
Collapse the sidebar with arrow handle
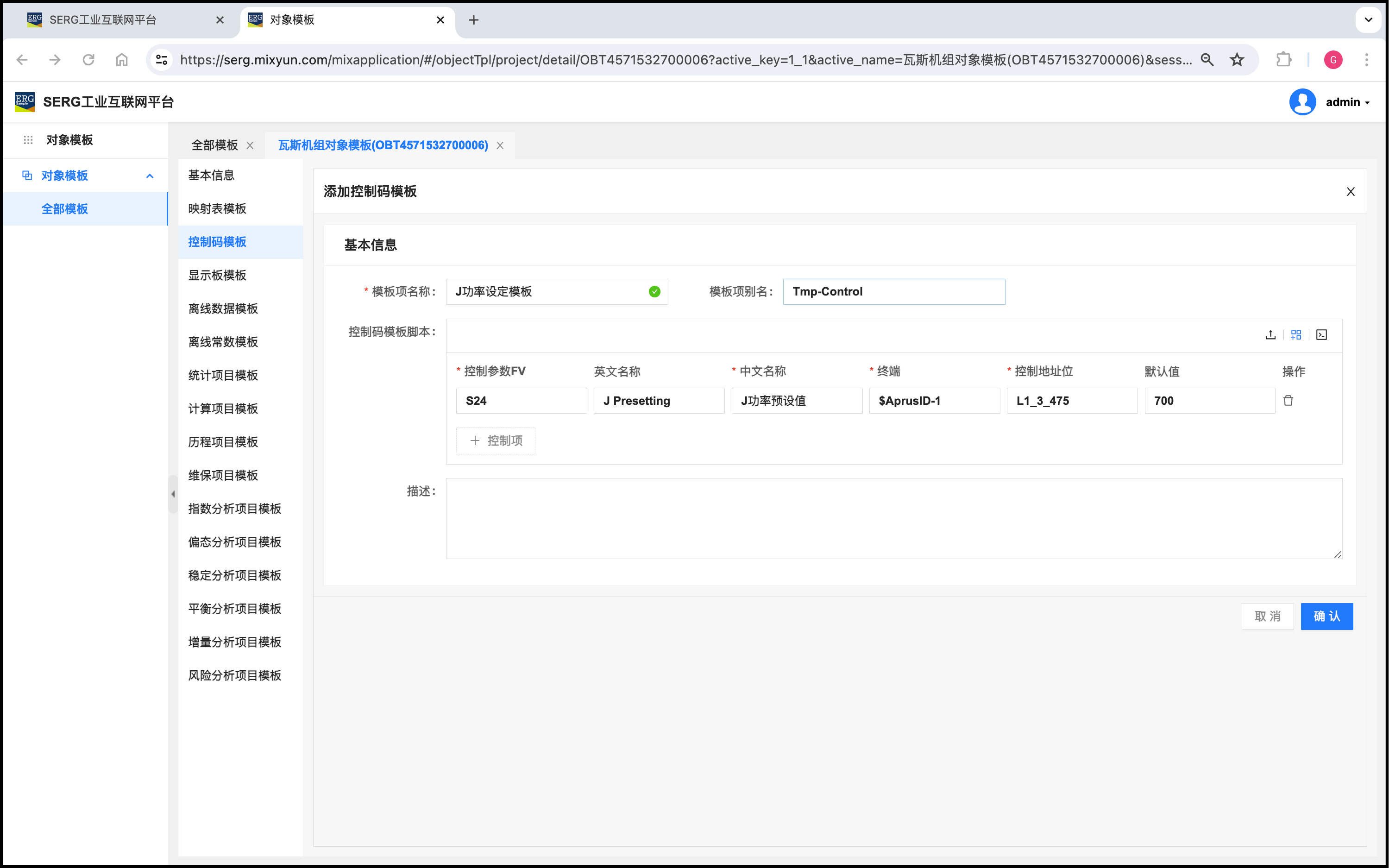[x=173, y=494]
